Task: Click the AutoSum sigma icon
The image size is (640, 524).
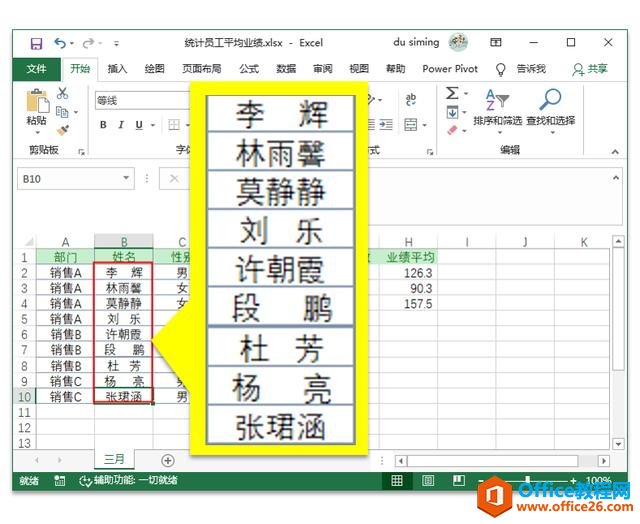Action: (452, 93)
